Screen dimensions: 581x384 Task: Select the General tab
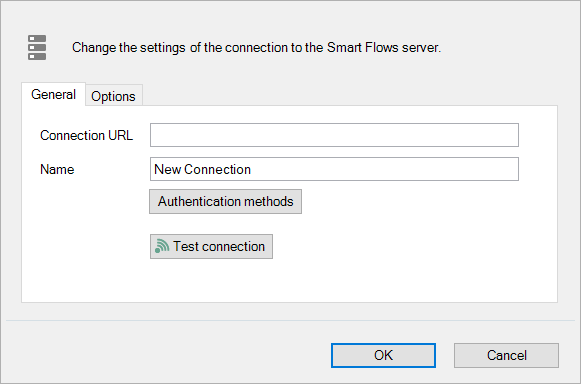tap(53, 95)
